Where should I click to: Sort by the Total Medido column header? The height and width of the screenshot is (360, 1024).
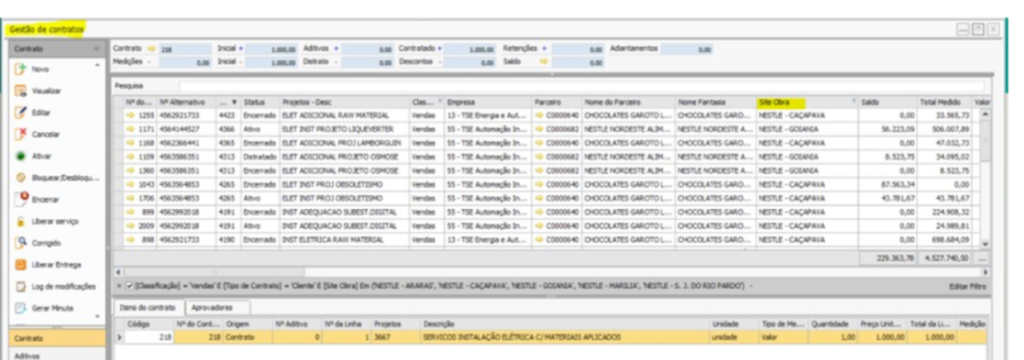pyautogui.click(x=944, y=103)
